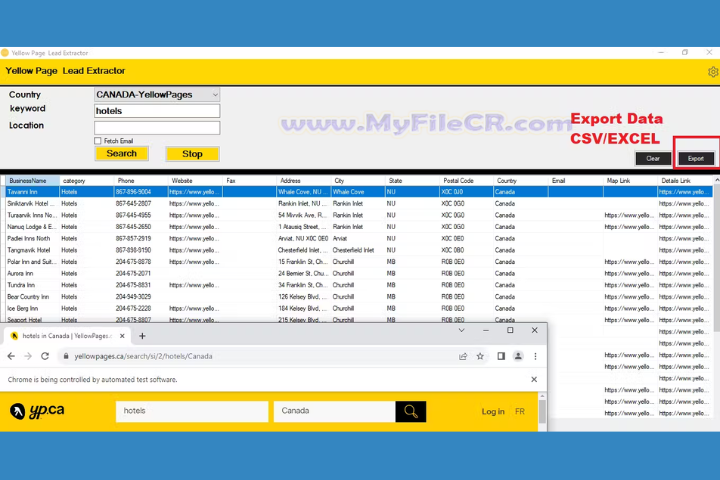720x480 pixels.
Task: Click the share page icon in address bar
Action: click(462, 356)
